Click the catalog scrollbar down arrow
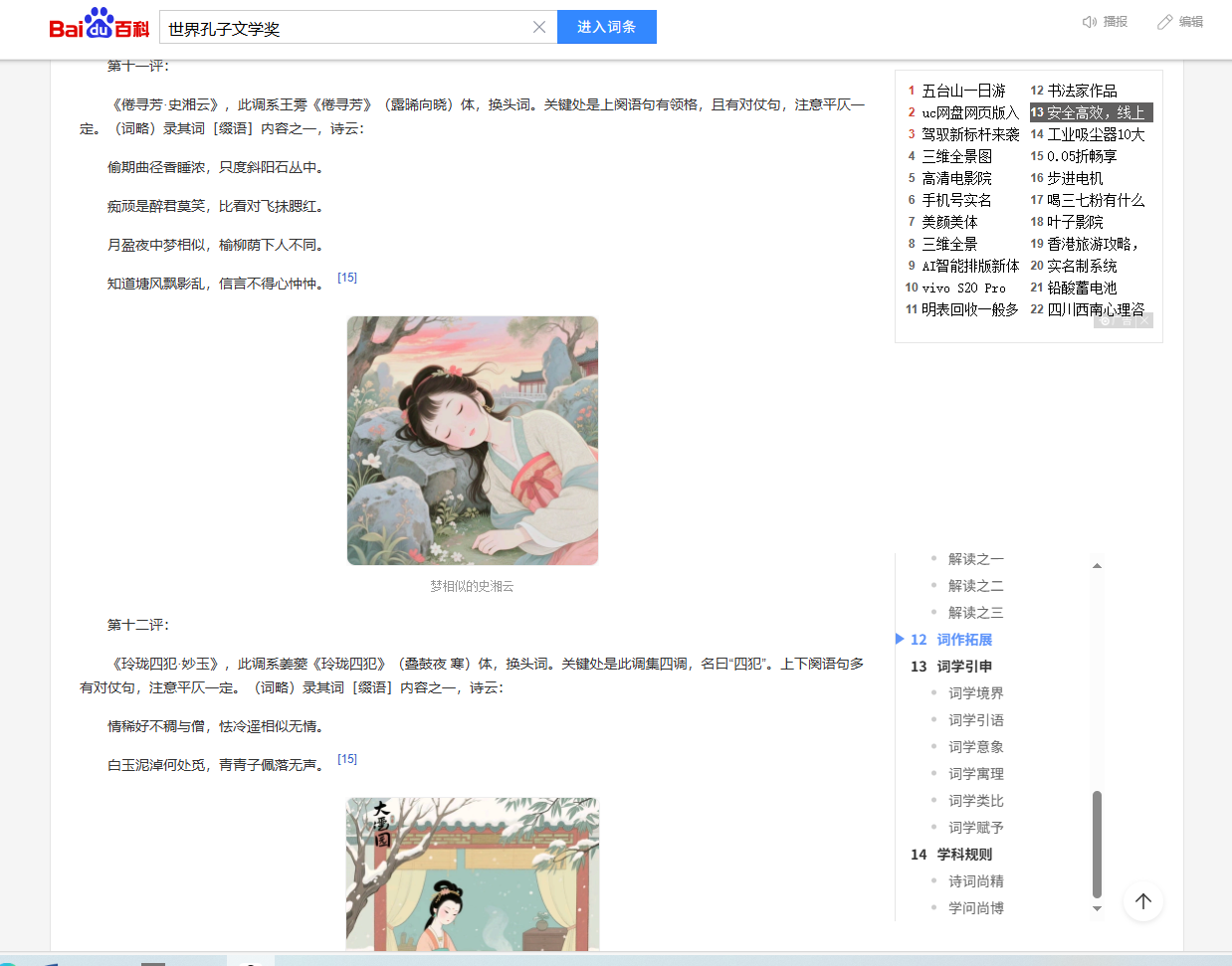Image resolution: width=1232 pixels, height=966 pixels. (x=1097, y=908)
